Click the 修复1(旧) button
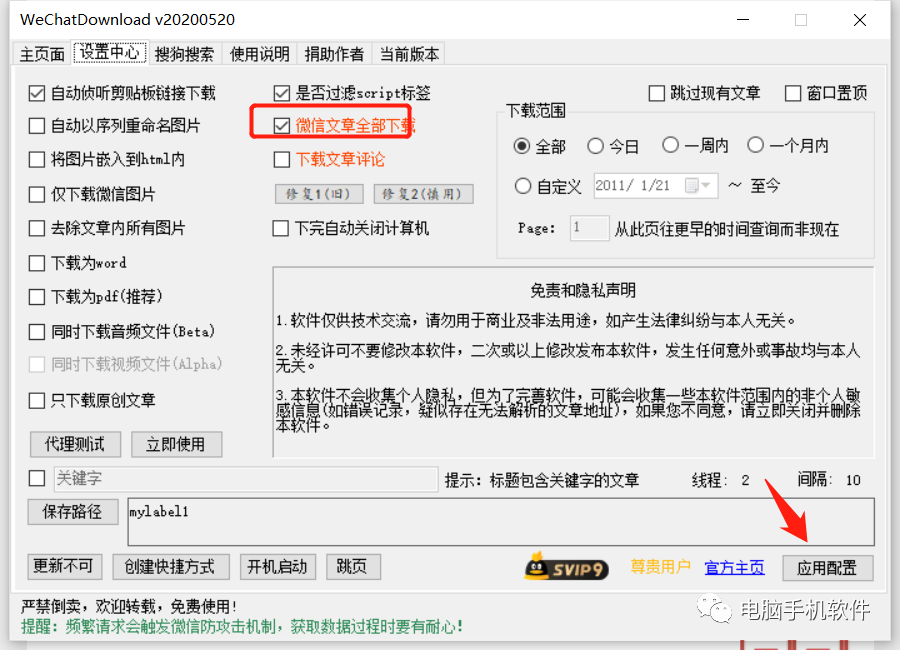The image size is (900, 650). point(319,194)
